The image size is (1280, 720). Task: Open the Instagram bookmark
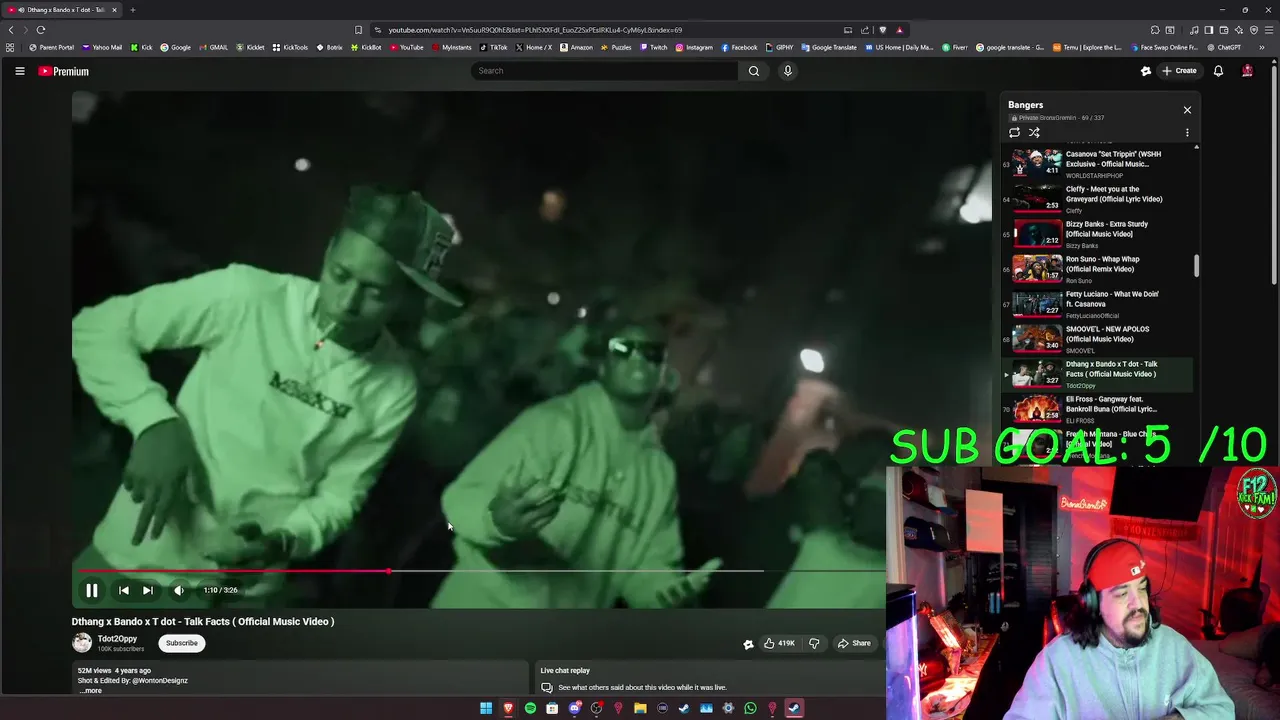tap(694, 47)
